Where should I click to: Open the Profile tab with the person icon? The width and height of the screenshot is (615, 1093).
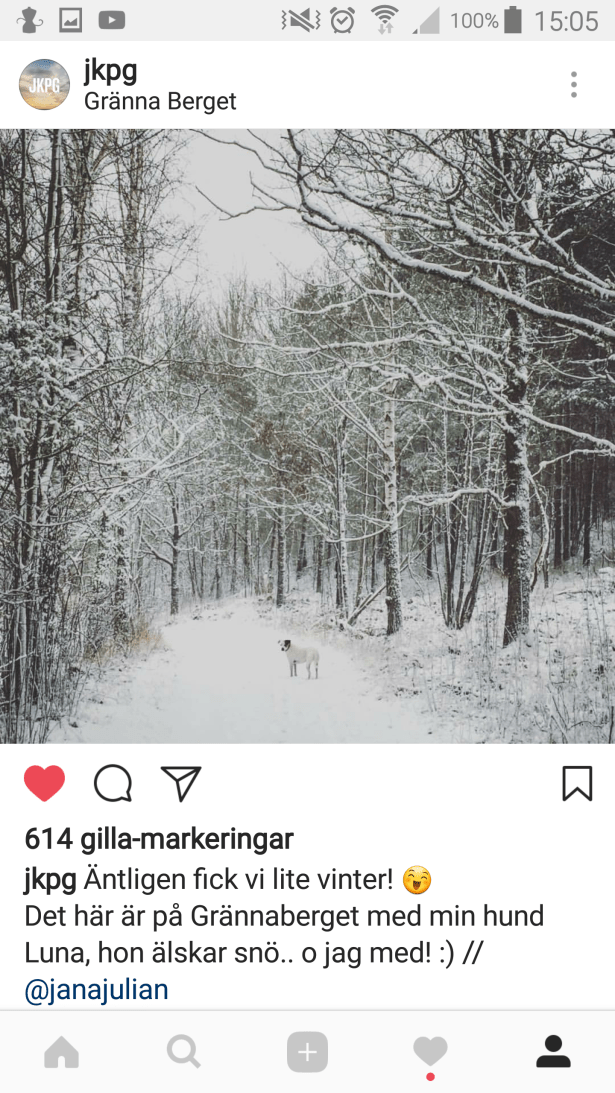tap(554, 1052)
